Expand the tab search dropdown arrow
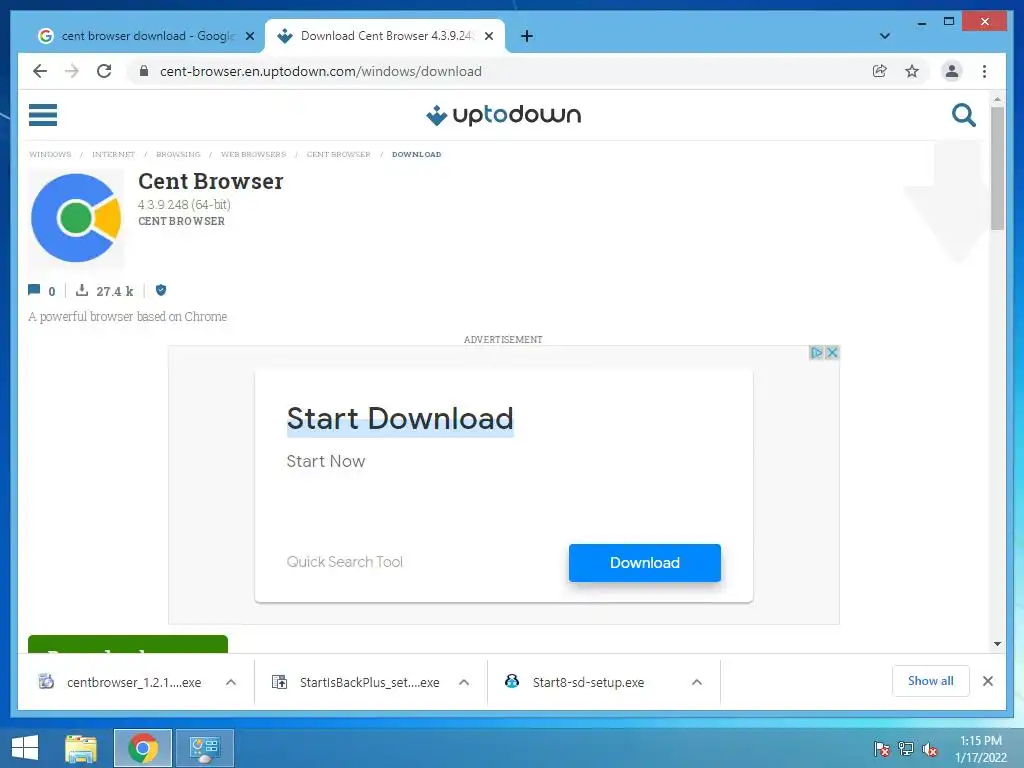This screenshot has height=768, width=1024. click(884, 36)
